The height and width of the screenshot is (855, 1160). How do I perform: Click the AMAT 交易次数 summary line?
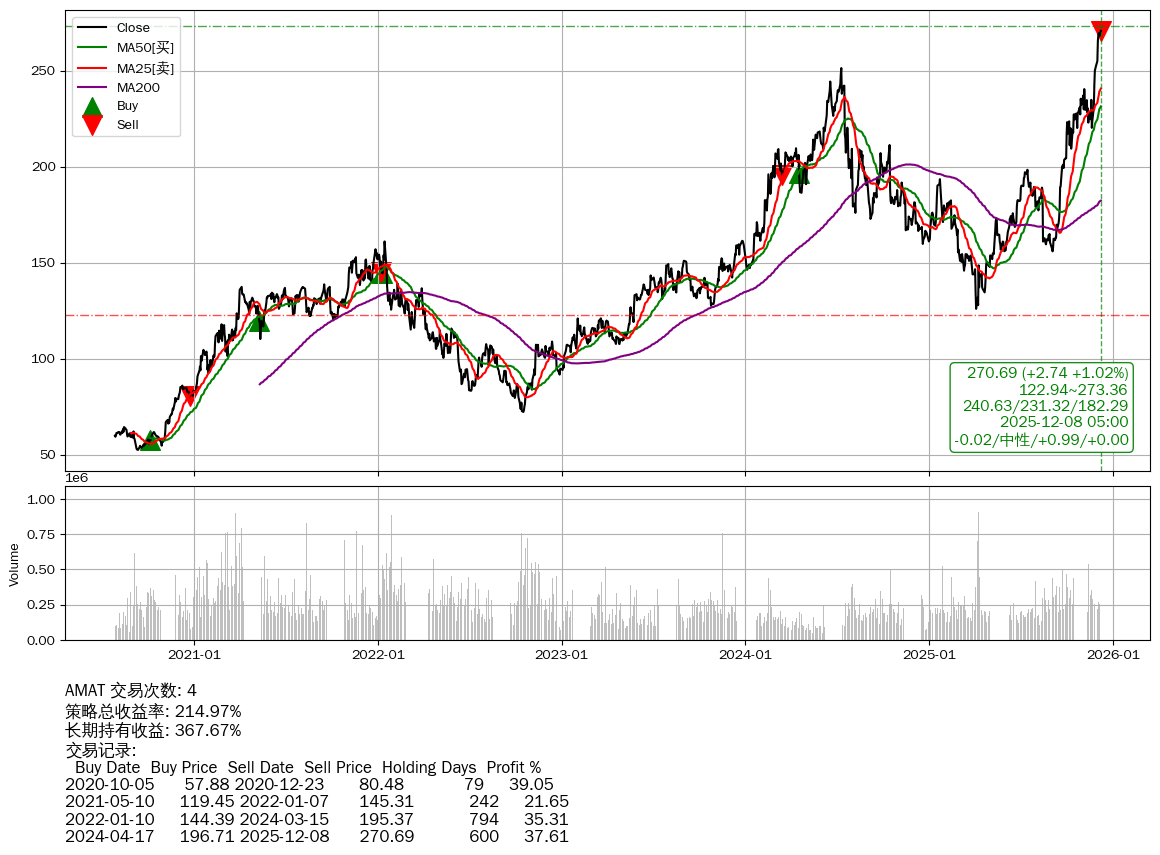click(x=131, y=691)
